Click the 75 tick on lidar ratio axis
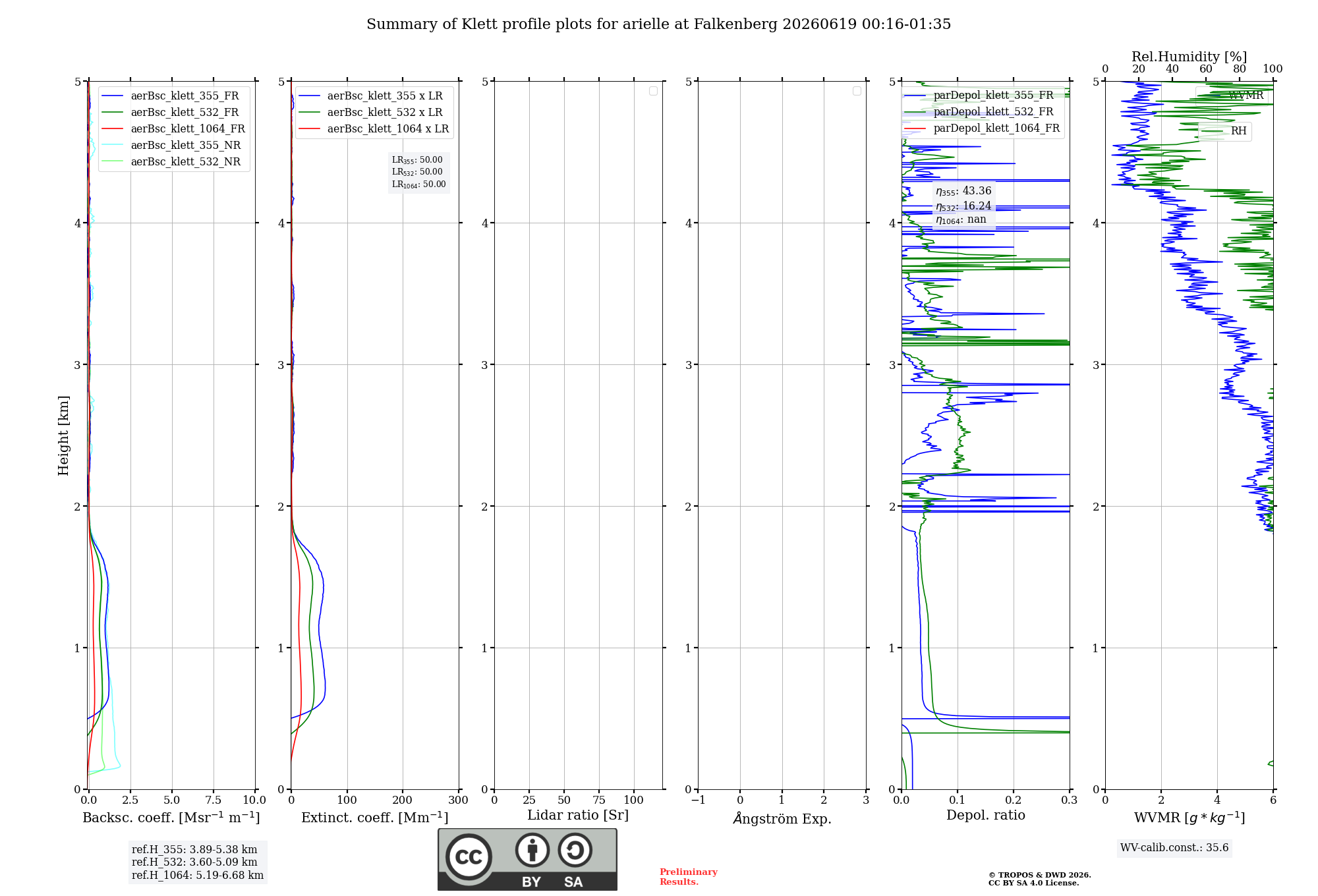This screenshot has height=896, width=1318. pos(599,800)
